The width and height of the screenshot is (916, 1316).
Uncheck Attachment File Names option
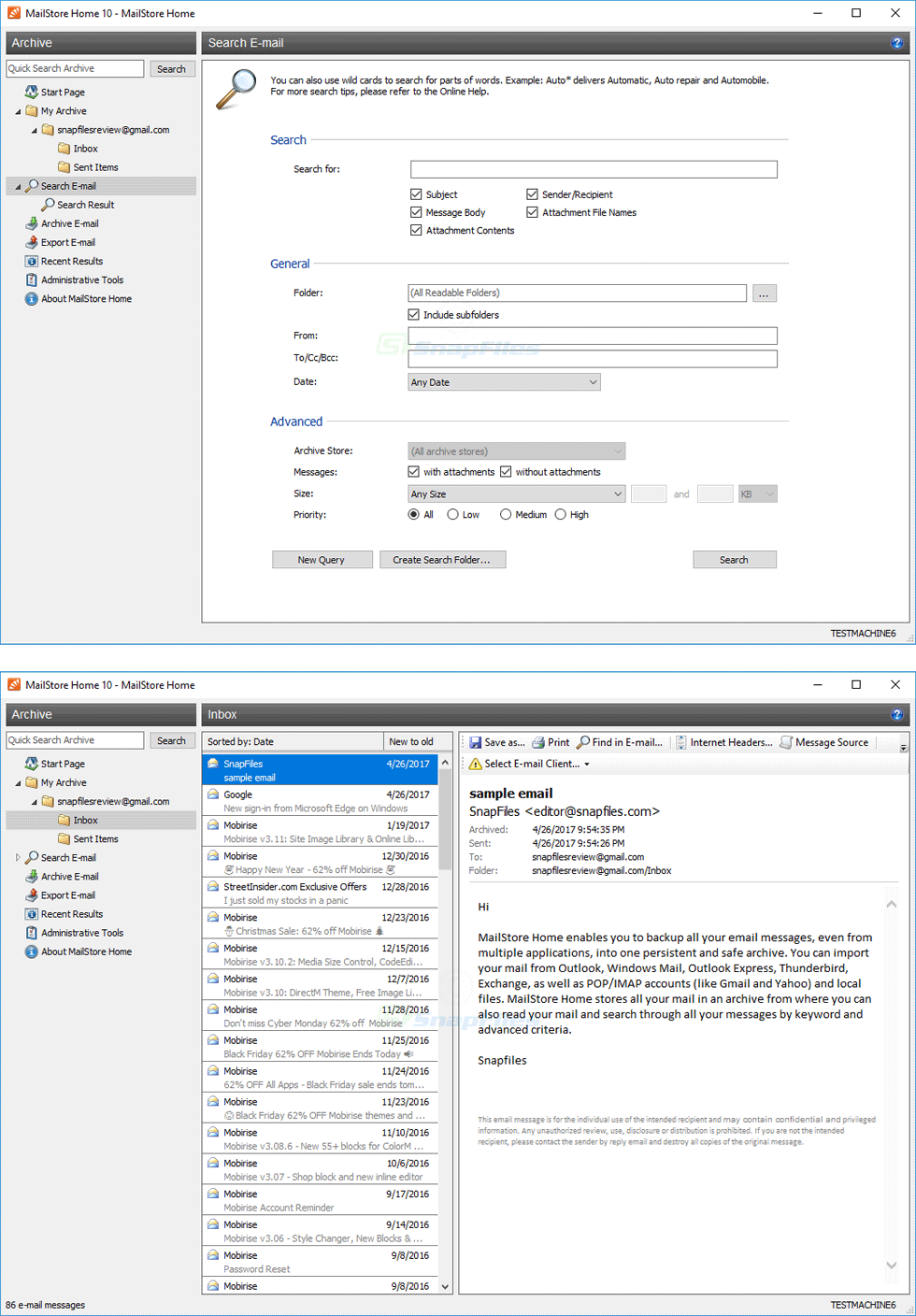[x=532, y=212]
